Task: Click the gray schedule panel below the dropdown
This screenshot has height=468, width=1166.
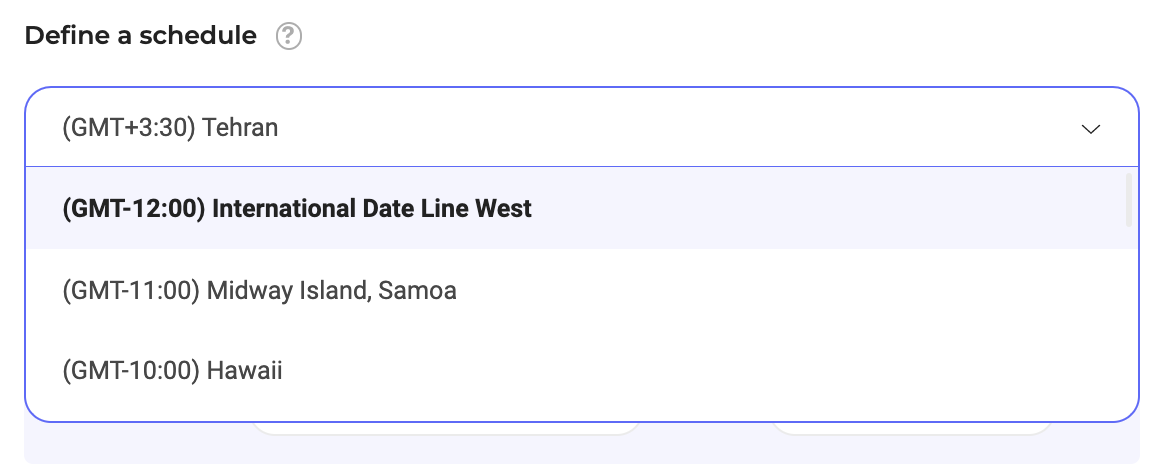Action: tap(582, 445)
